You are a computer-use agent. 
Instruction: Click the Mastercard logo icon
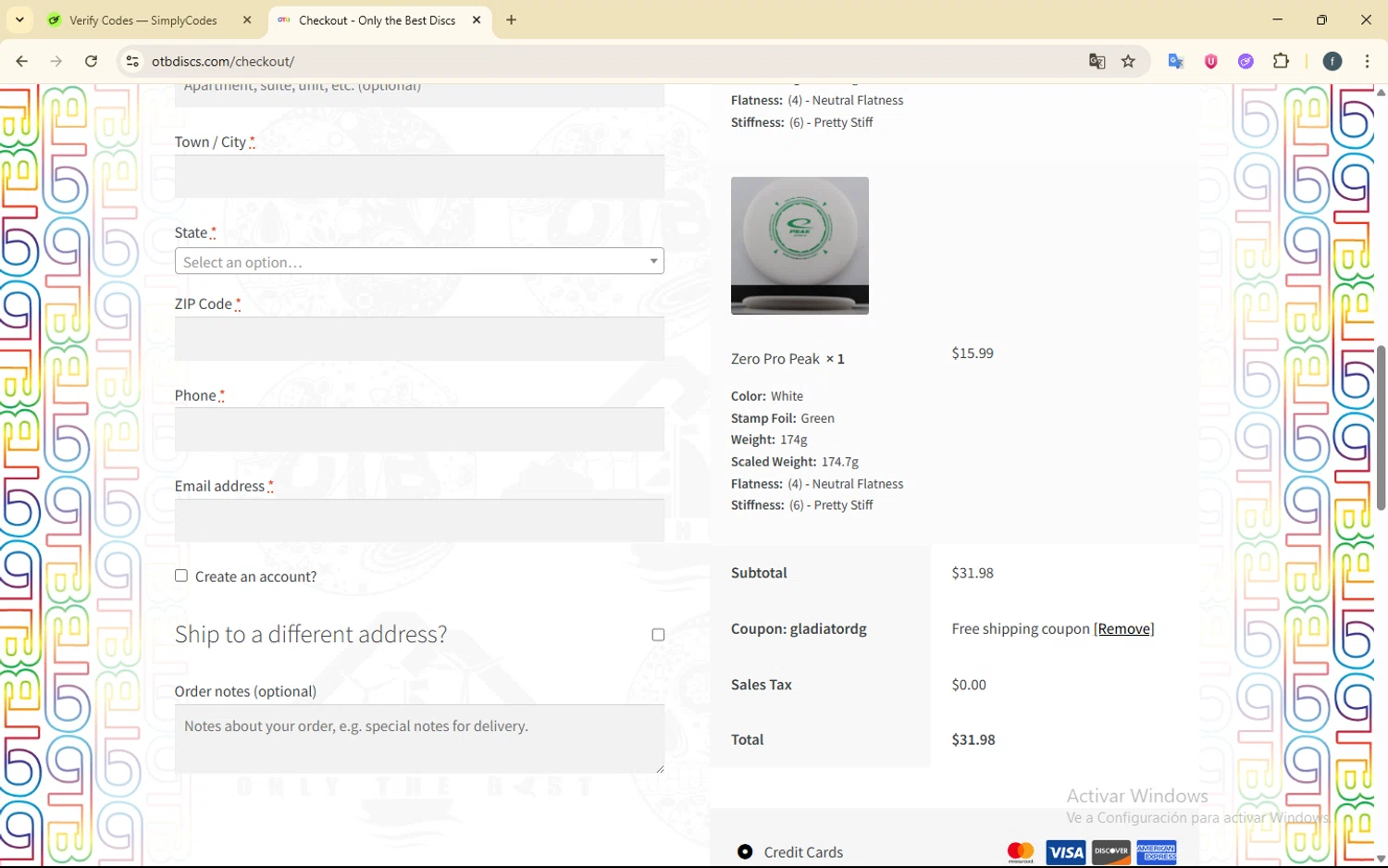coord(1021,852)
